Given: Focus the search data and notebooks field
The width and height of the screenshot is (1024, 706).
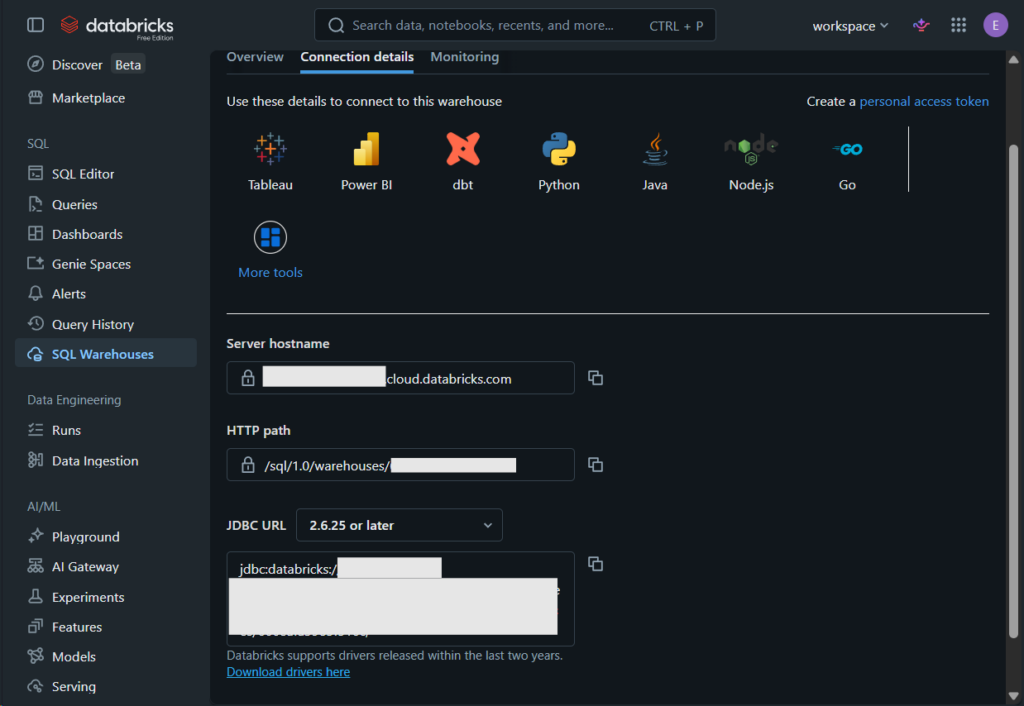Looking at the screenshot, I should pyautogui.click(x=515, y=25).
